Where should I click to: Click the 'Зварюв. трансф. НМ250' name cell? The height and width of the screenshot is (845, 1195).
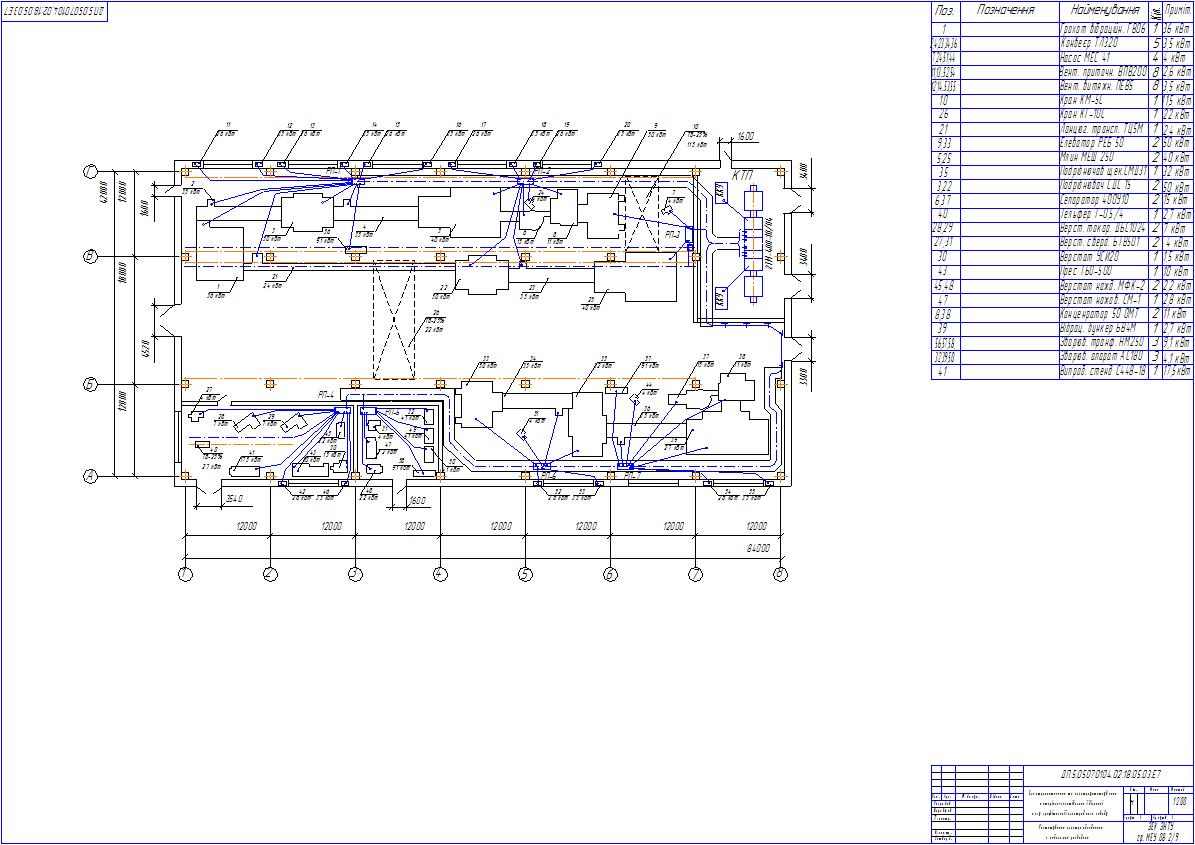1104,344
